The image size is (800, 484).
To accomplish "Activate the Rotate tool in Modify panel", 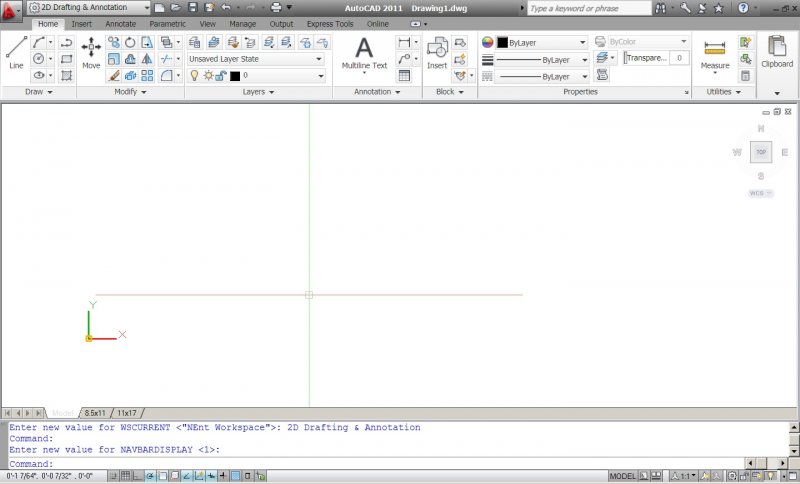I will pos(130,43).
